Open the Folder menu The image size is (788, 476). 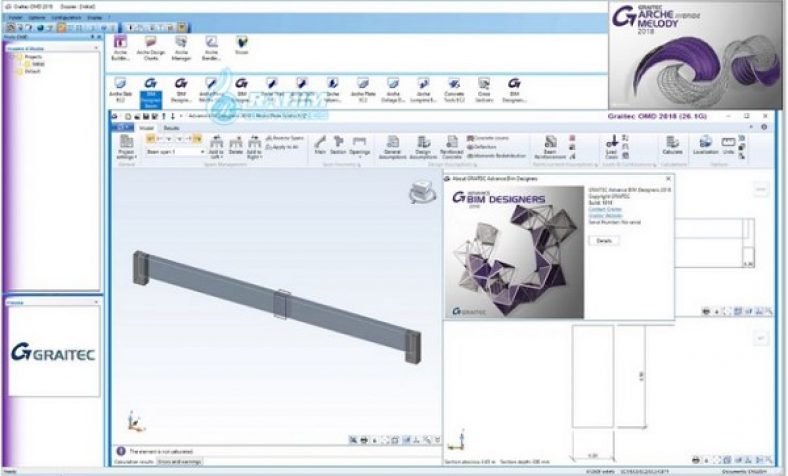[15, 18]
